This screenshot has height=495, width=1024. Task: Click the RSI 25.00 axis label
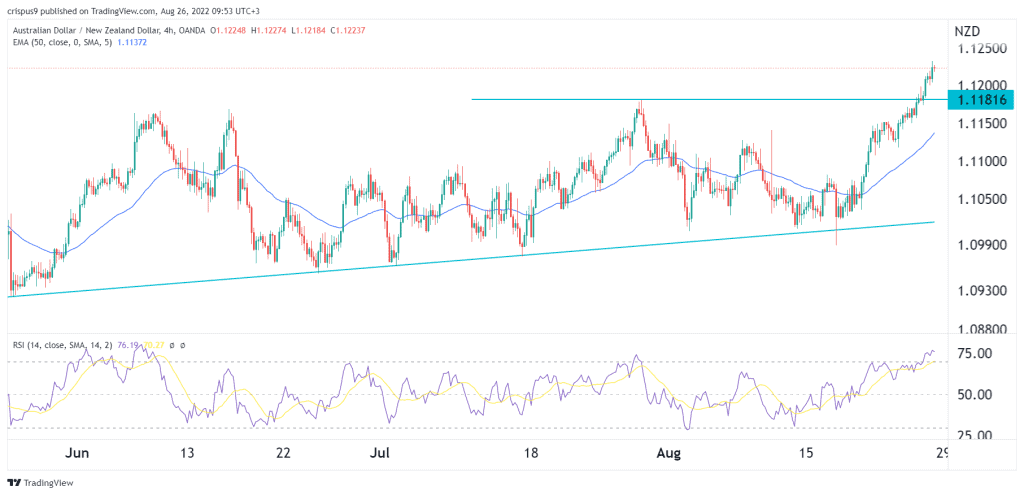(x=974, y=436)
